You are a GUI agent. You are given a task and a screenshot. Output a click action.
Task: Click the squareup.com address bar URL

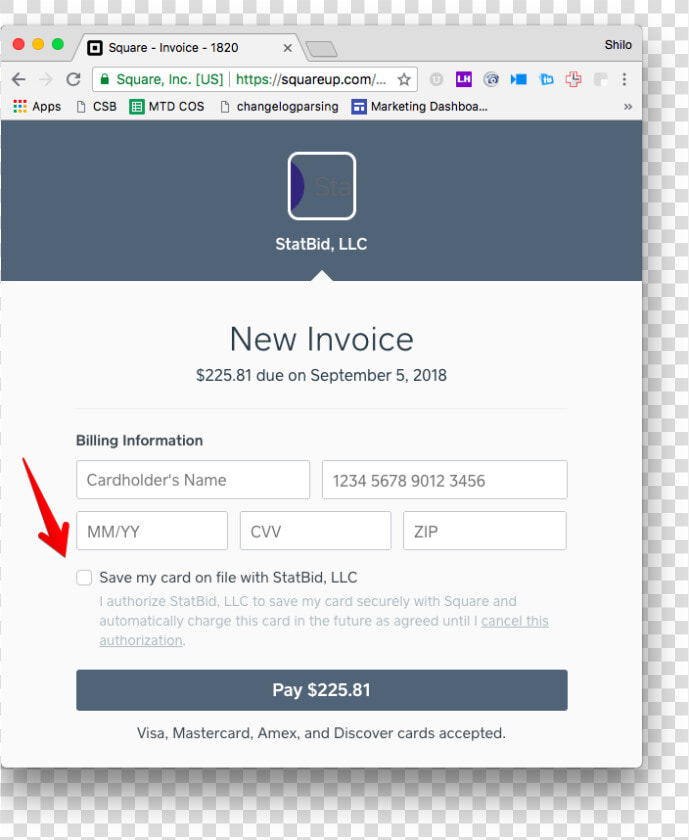[x=311, y=80]
